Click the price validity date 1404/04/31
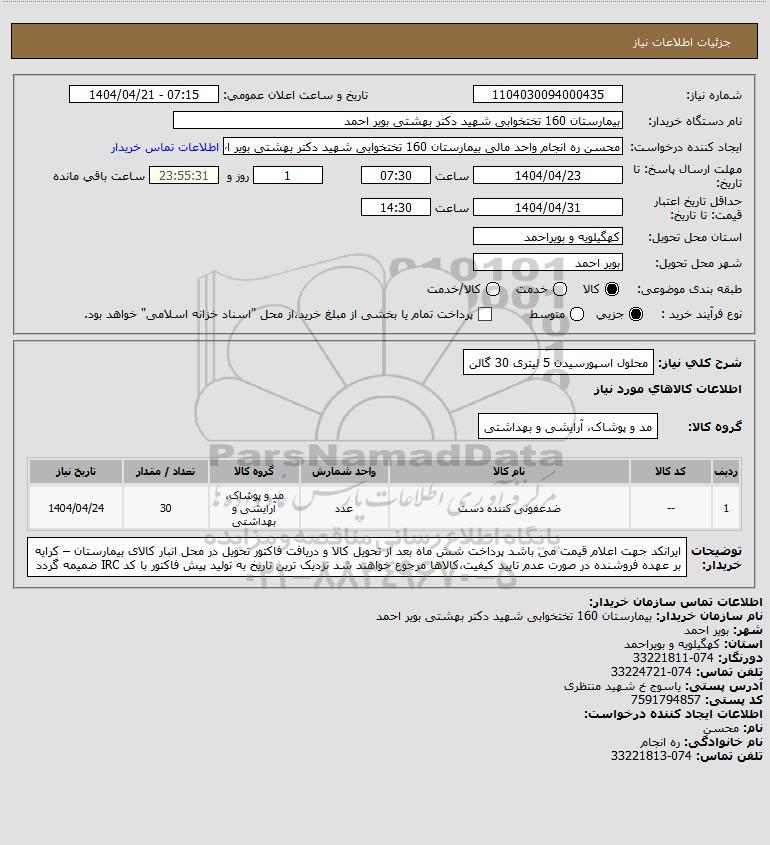 click(x=547, y=207)
